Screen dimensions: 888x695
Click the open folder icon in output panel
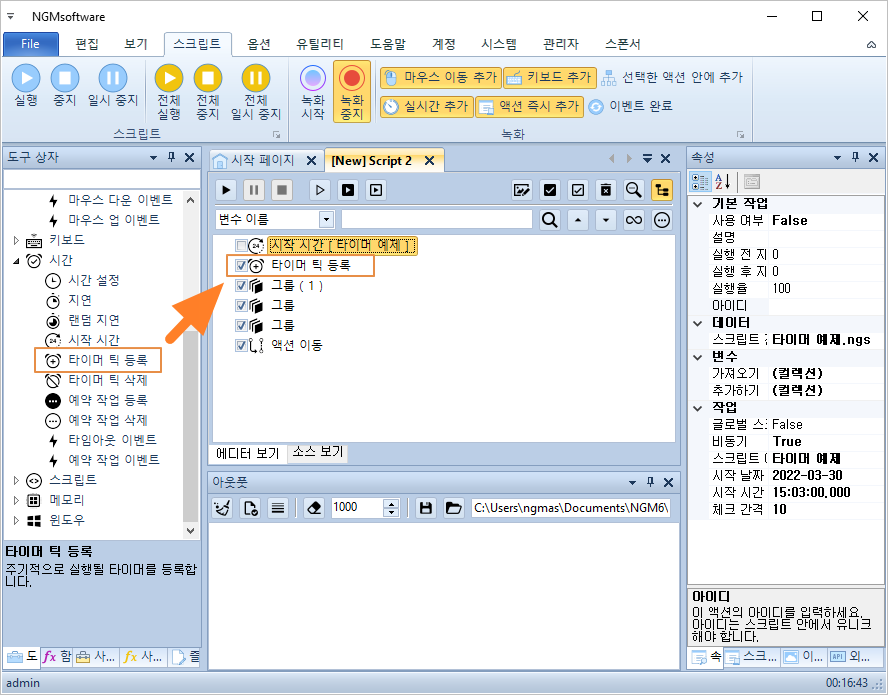[453, 508]
